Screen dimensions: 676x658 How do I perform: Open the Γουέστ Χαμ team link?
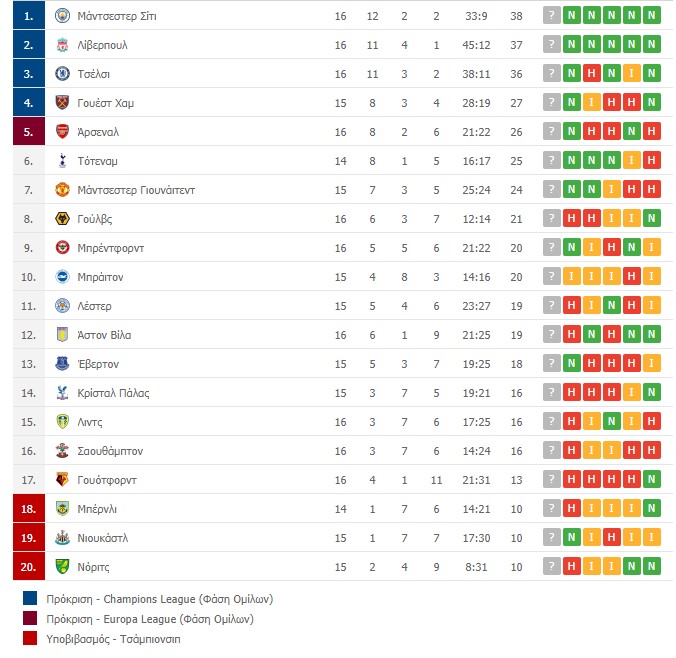coord(106,103)
